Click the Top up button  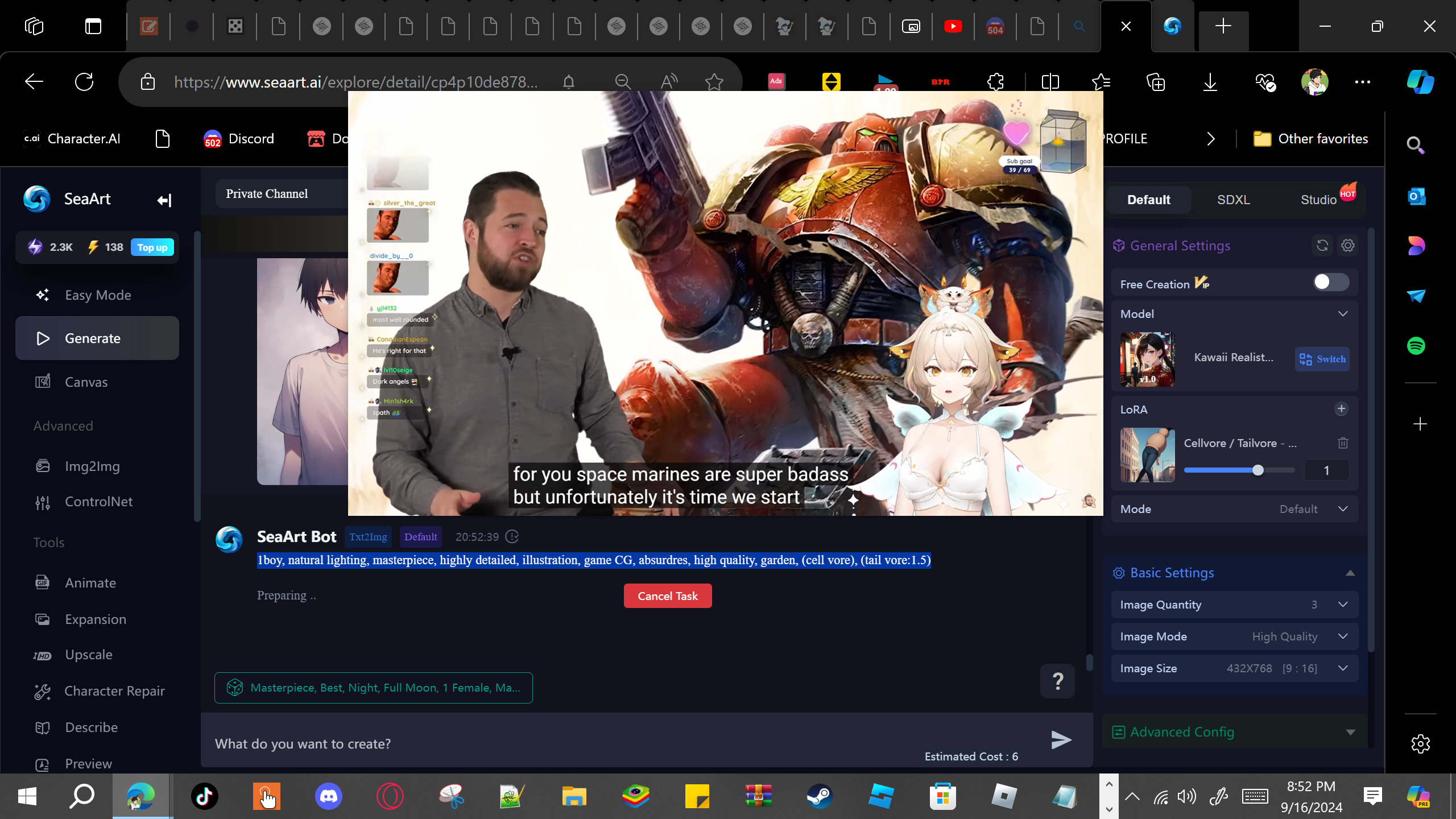(x=152, y=247)
